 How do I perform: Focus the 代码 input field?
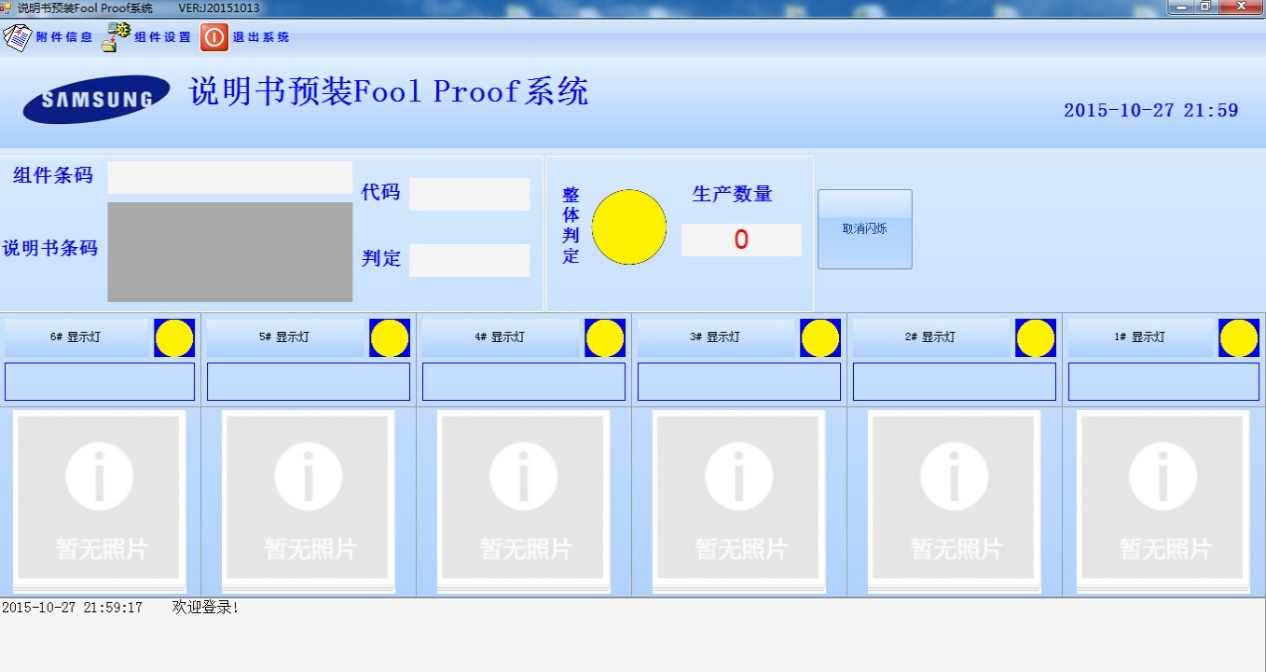[469, 194]
